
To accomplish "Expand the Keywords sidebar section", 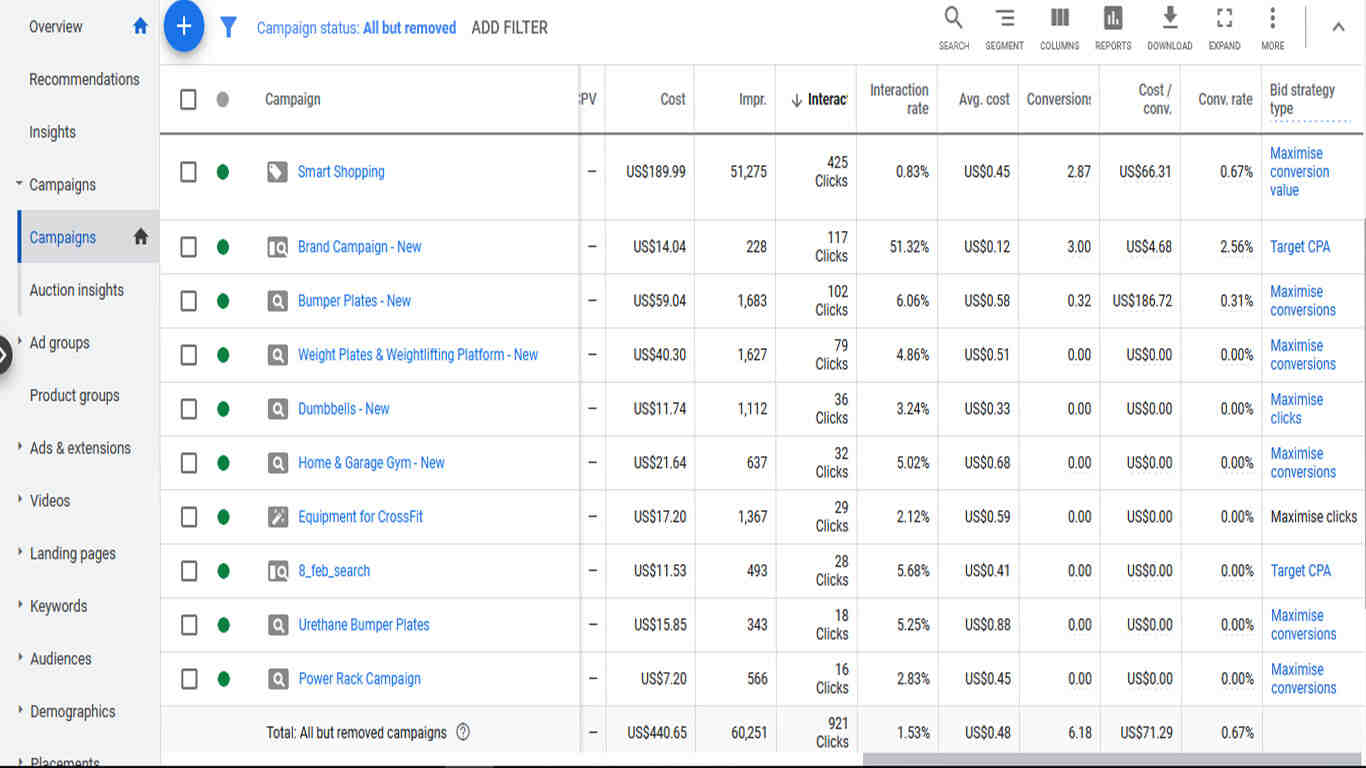I will [19, 605].
